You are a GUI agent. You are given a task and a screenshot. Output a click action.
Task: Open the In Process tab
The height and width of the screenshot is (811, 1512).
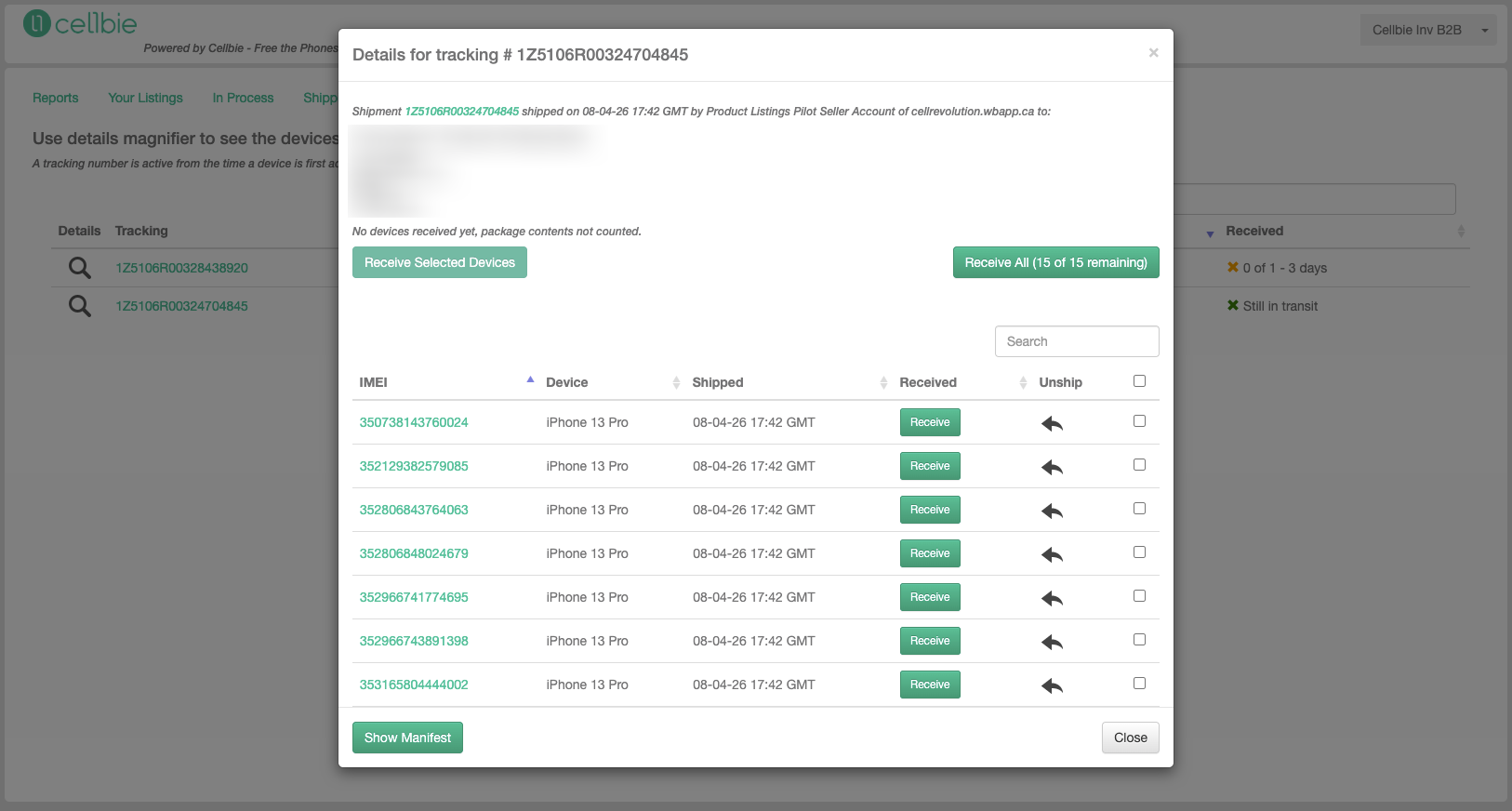point(243,98)
